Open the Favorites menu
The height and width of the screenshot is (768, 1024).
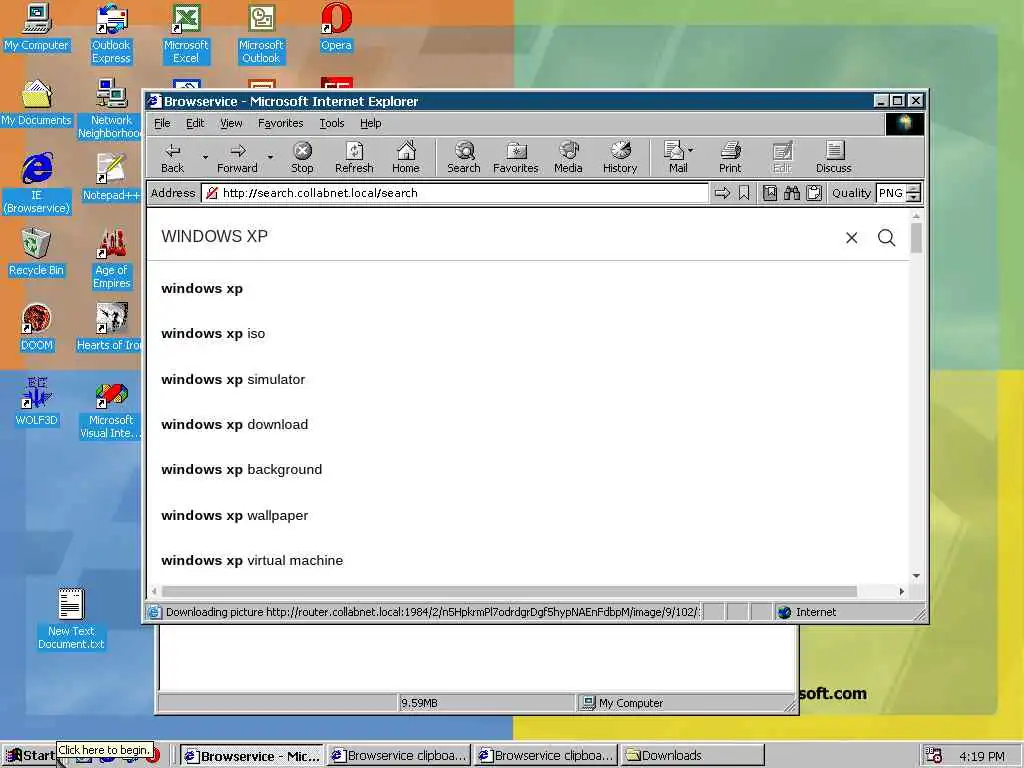[x=281, y=123]
